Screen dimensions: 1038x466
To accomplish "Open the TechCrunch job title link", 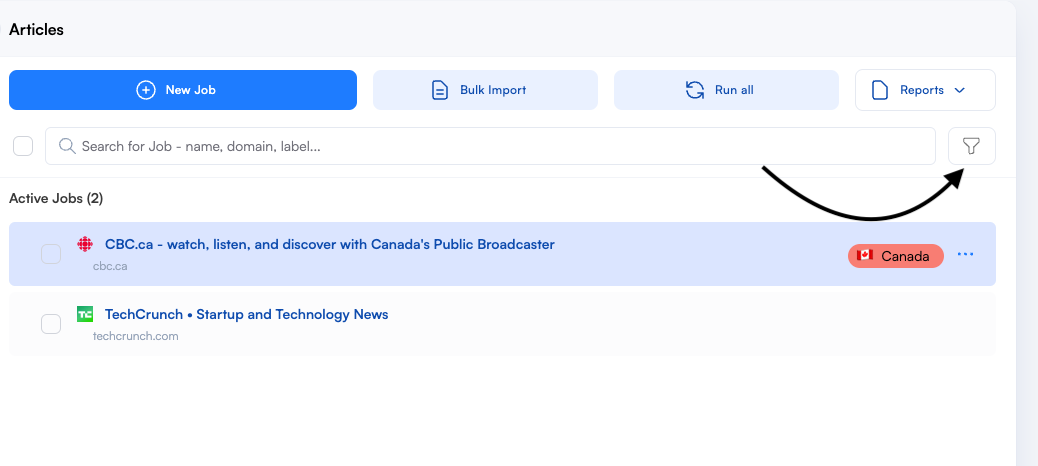I will click(246, 314).
